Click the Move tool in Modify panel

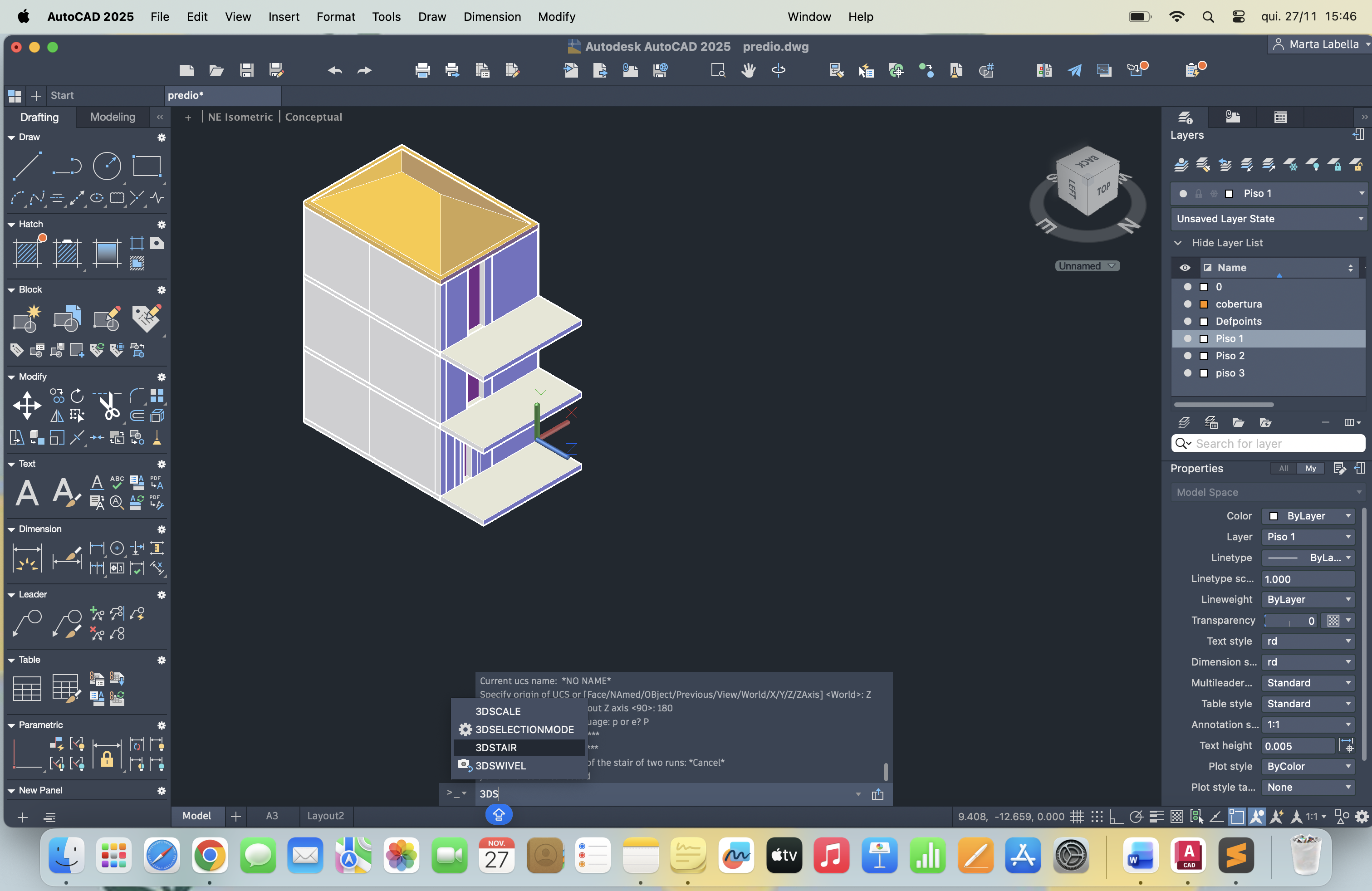coord(26,405)
